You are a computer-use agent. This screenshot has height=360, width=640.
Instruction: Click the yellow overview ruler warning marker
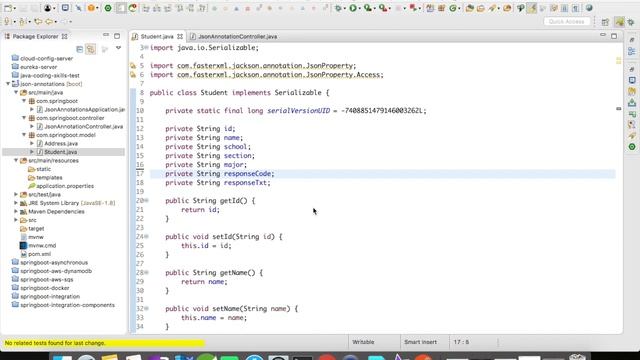(619, 60)
